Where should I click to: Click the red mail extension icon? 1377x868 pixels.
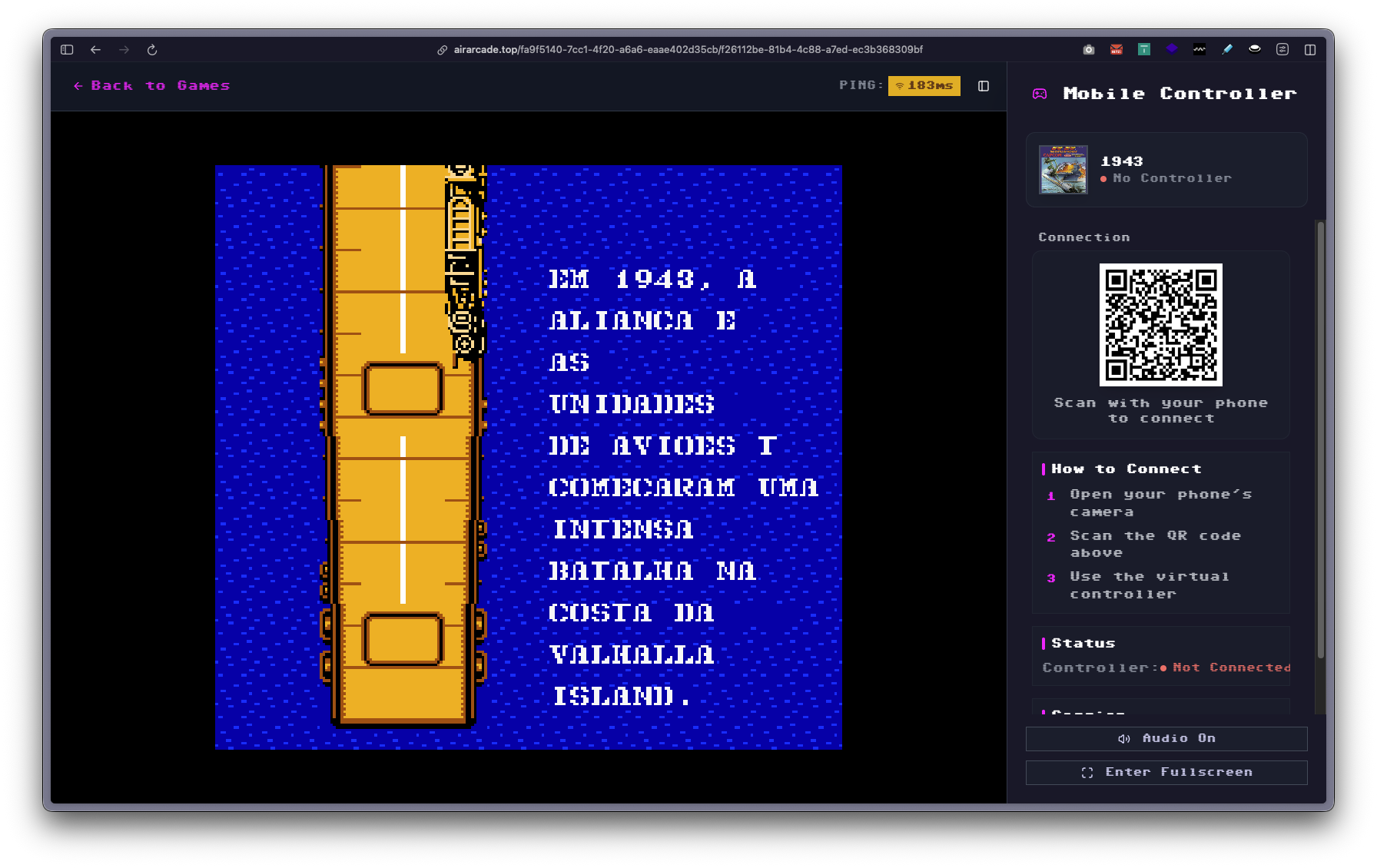click(x=1116, y=49)
